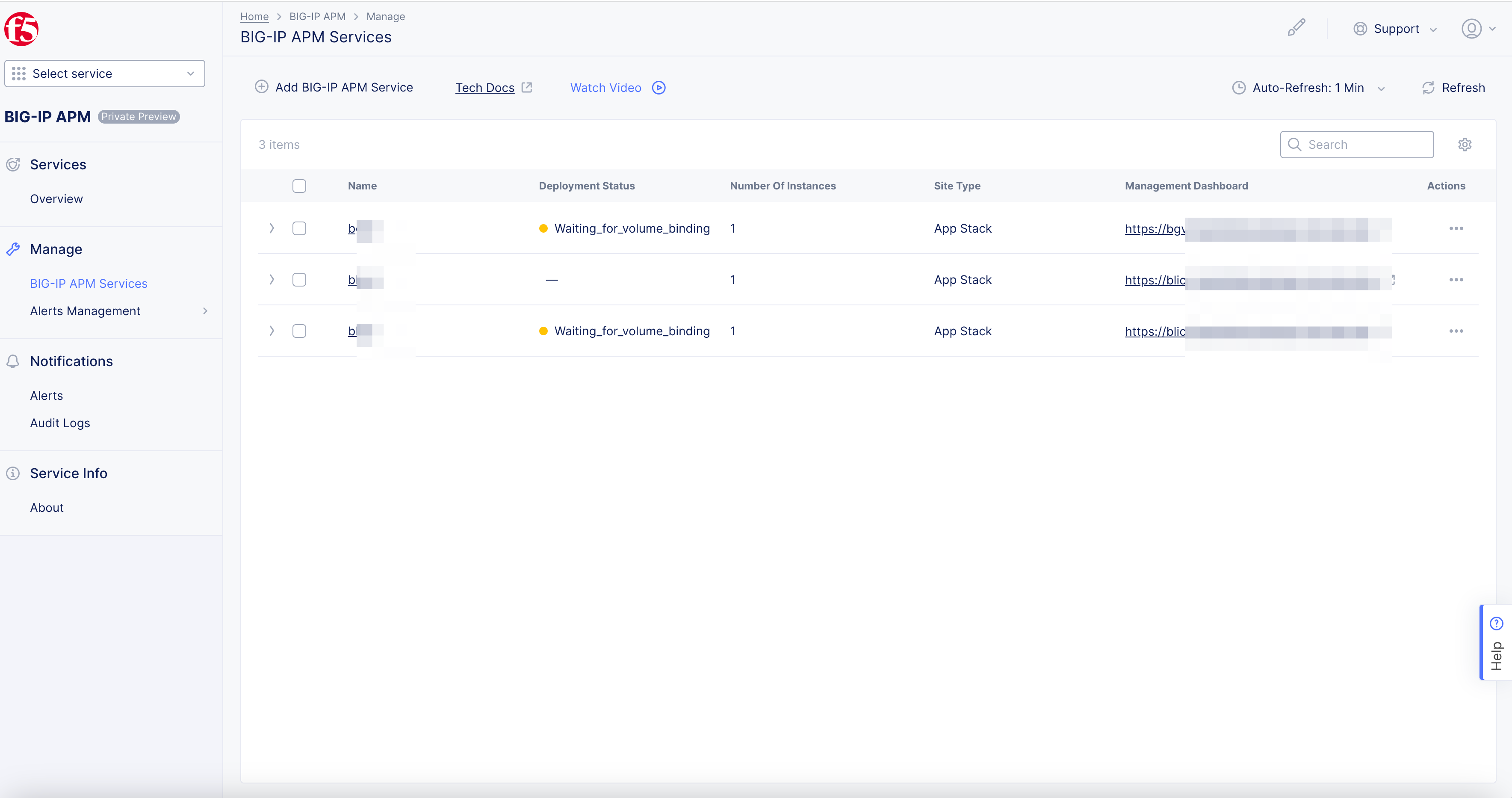Click the Deployment Status column header
1512x798 pixels.
[x=586, y=186]
